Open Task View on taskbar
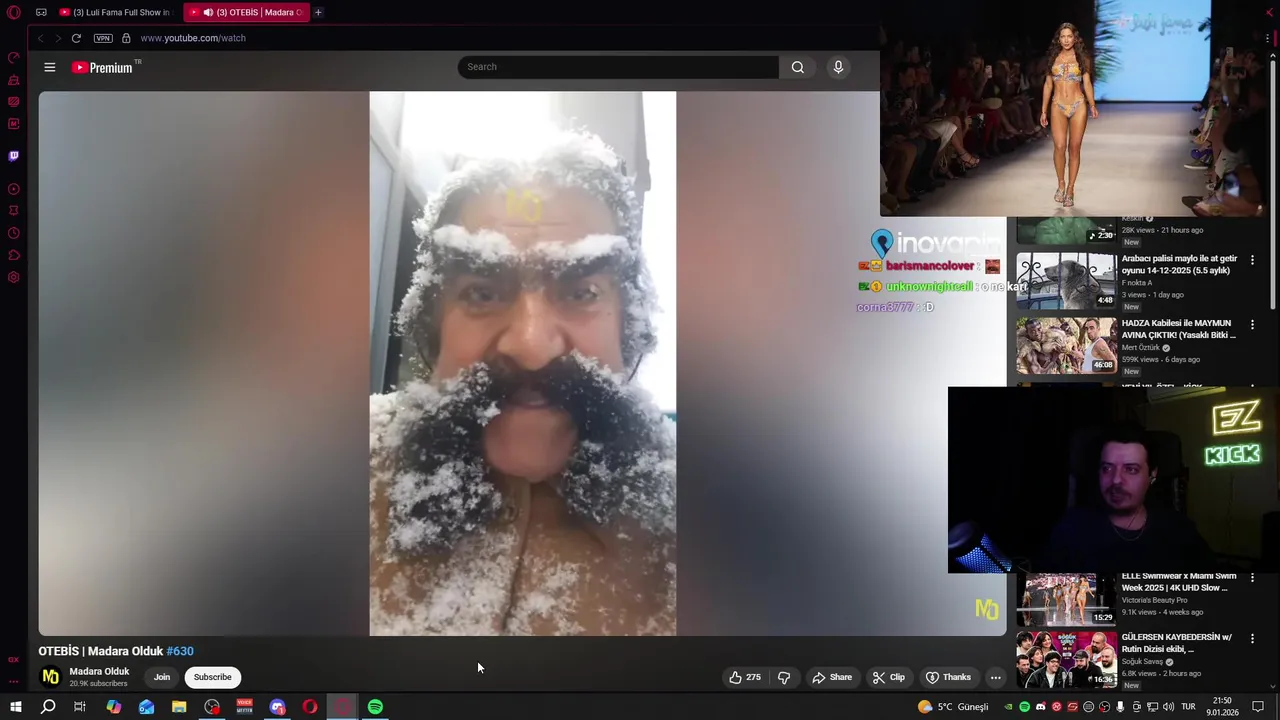 [x=80, y=707]
